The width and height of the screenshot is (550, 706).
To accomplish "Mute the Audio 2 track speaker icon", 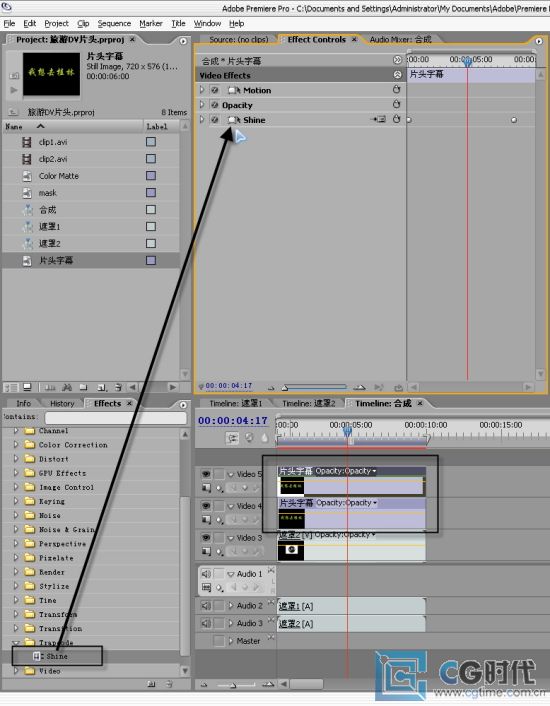I will point(206,606).
